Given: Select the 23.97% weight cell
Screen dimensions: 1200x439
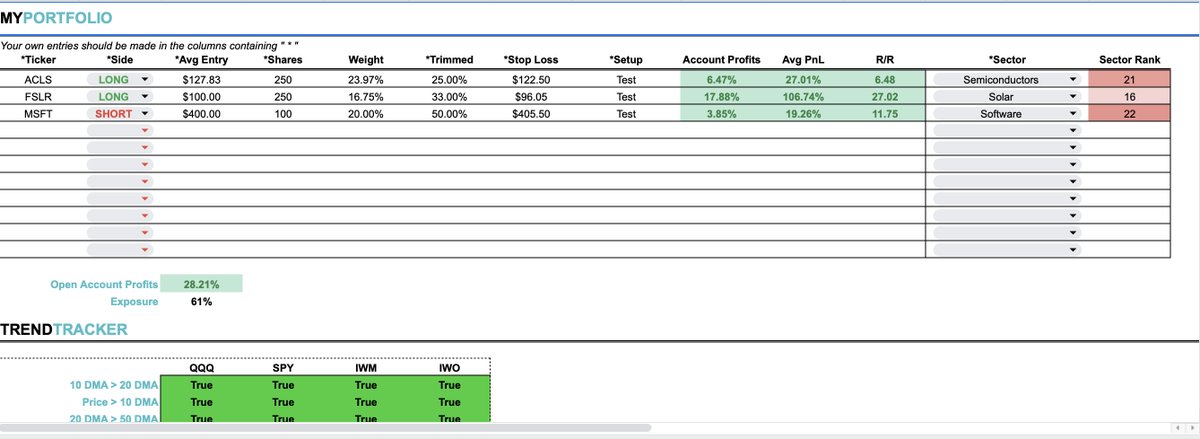Looking at the screenshot, I should coord(366,79).
